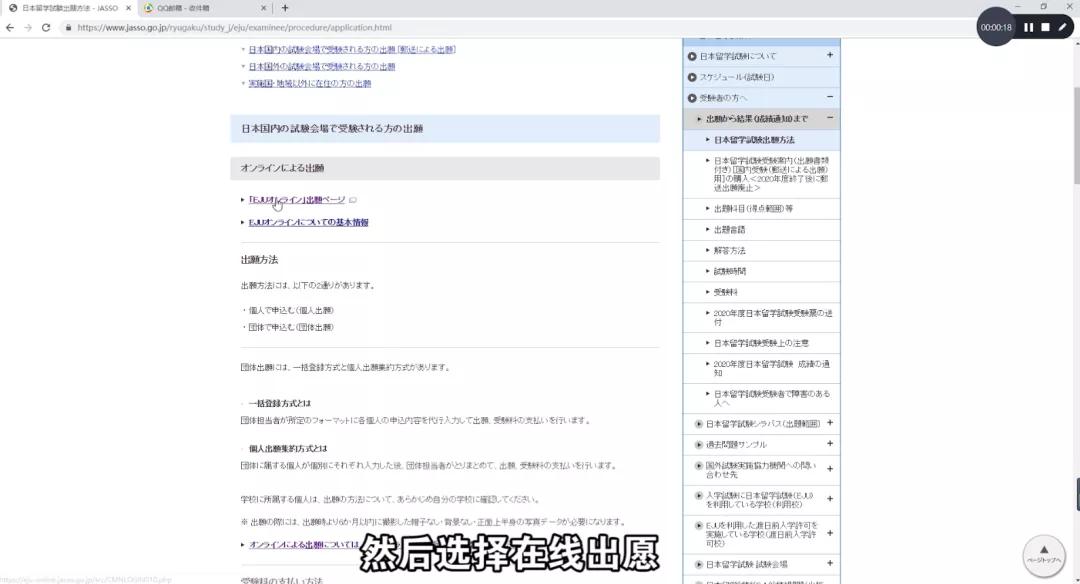Click the ページトップへ back-to-top button
Image resolution: width=1080 pixels, height=584 pixels.
click(1043, 555)
